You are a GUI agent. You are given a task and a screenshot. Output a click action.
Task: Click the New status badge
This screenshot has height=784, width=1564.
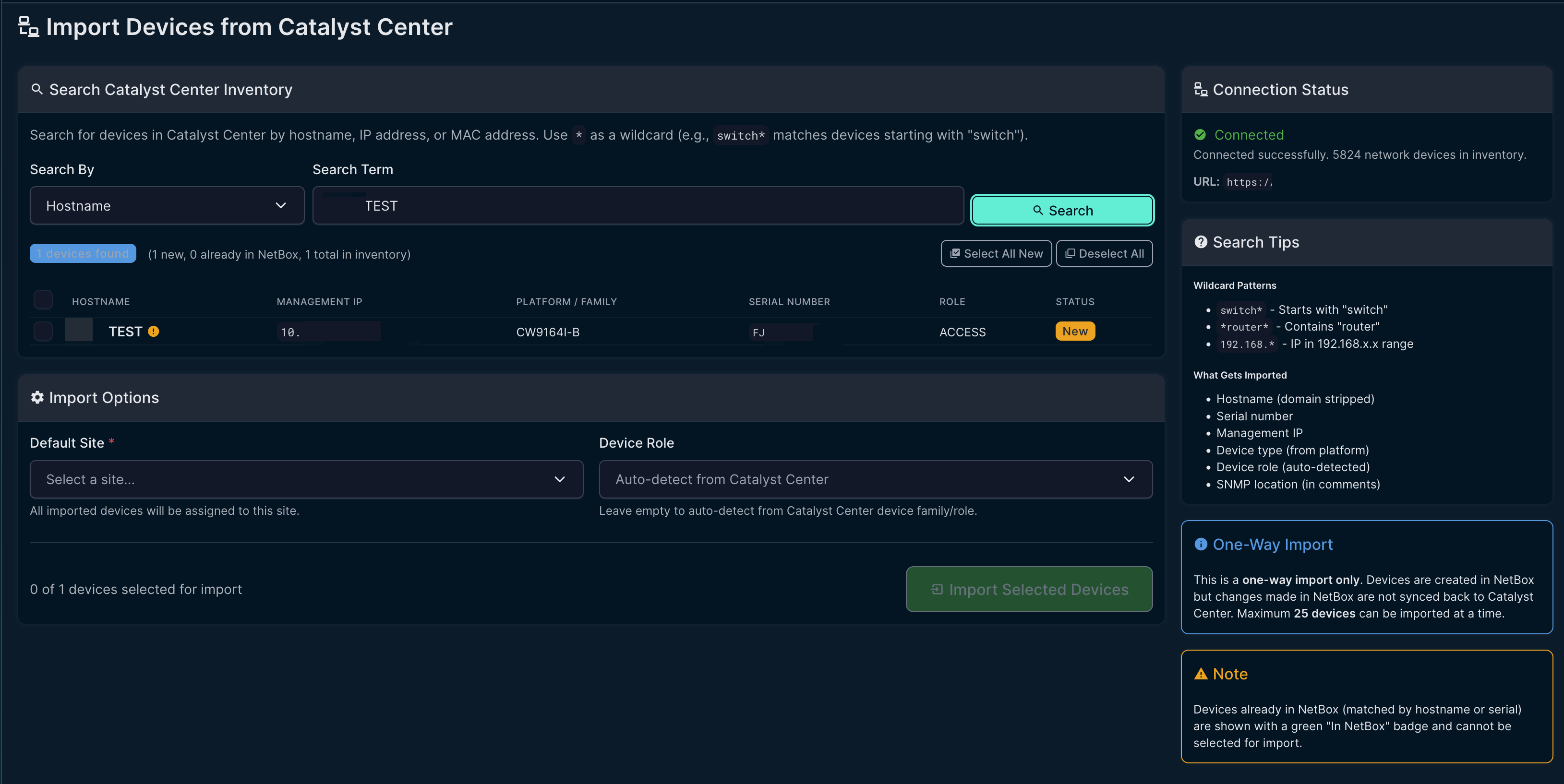point(1075,332)
